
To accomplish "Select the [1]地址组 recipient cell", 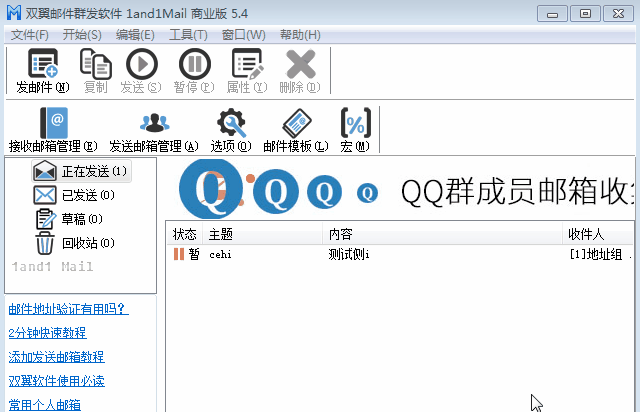I will [x=596, y=254].
